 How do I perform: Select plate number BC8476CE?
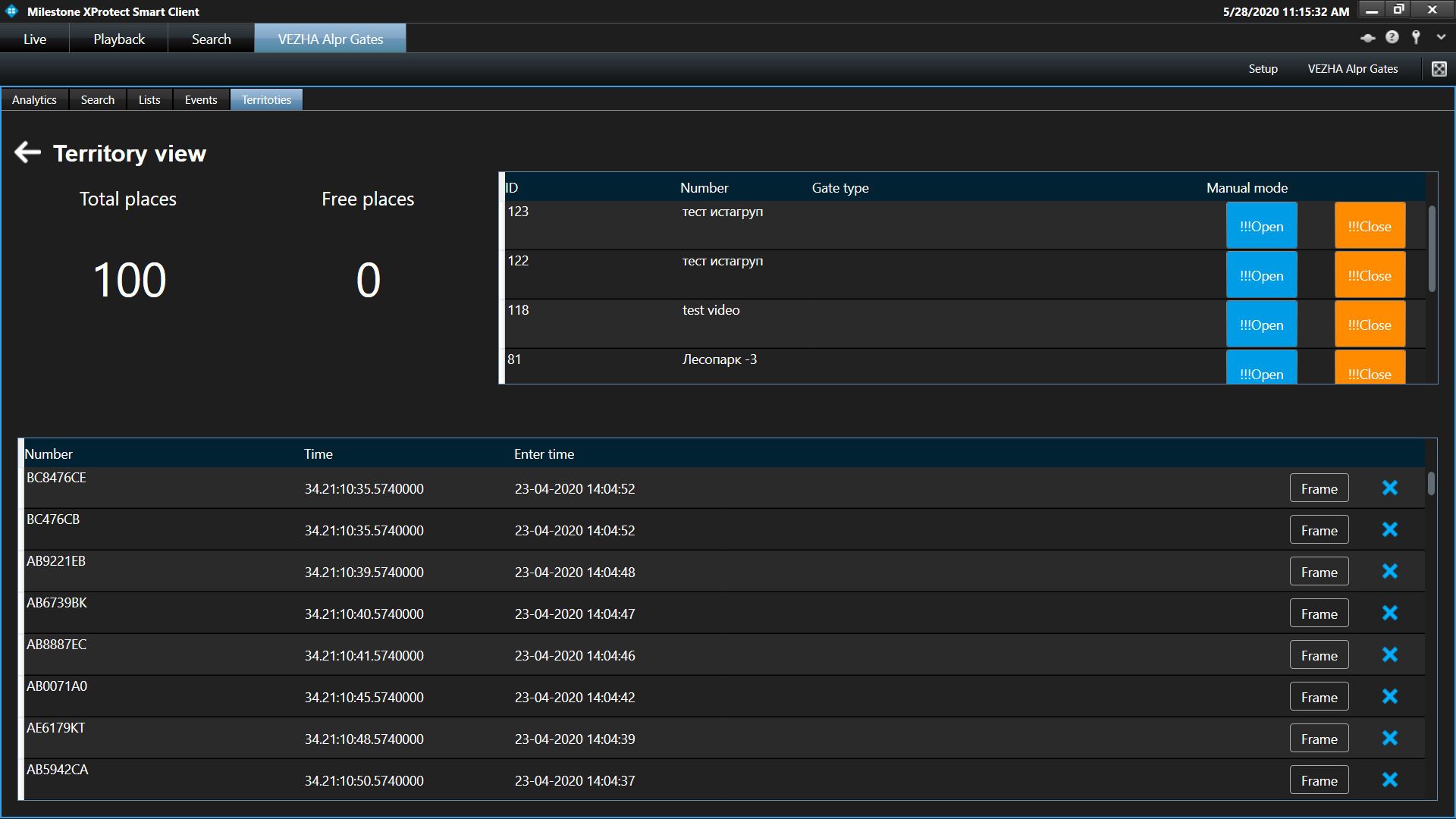click(x=56, y=477)
